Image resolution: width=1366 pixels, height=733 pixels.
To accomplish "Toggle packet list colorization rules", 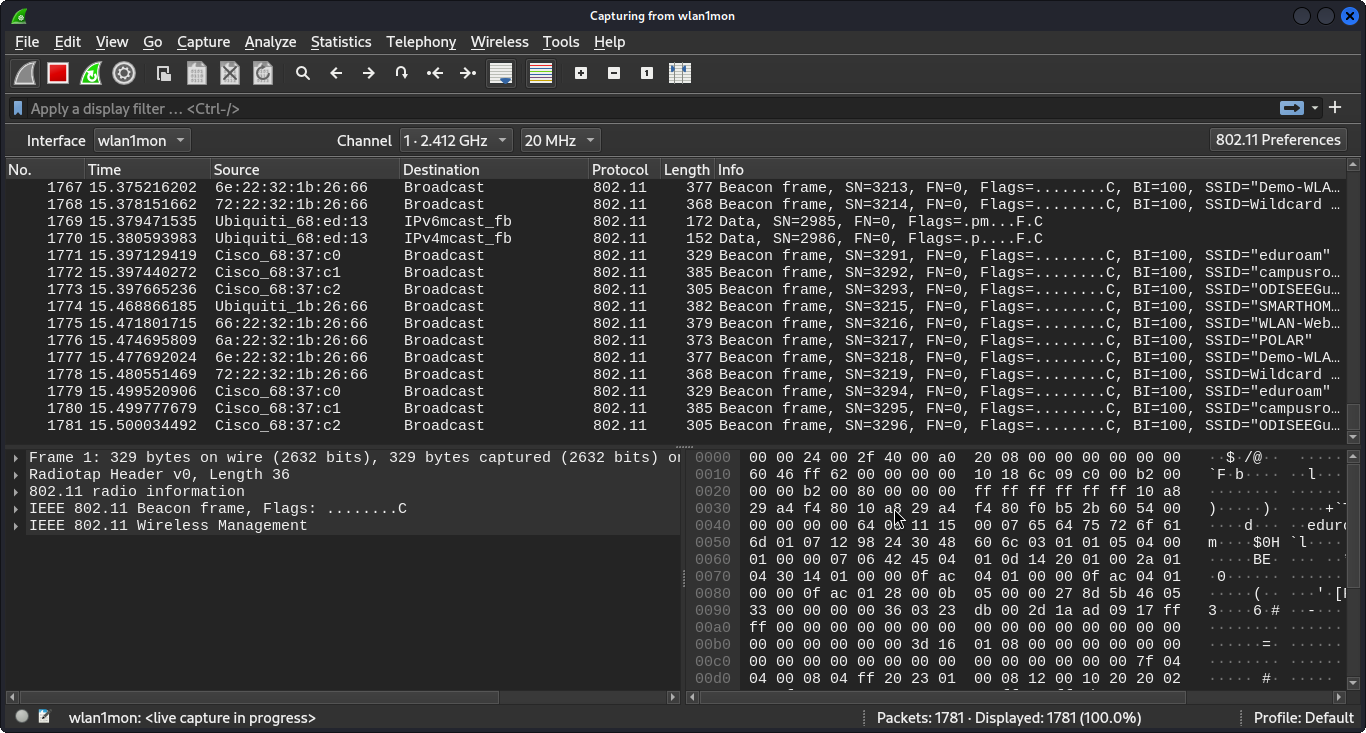I will pyautogui.click(x=541, y=73).
